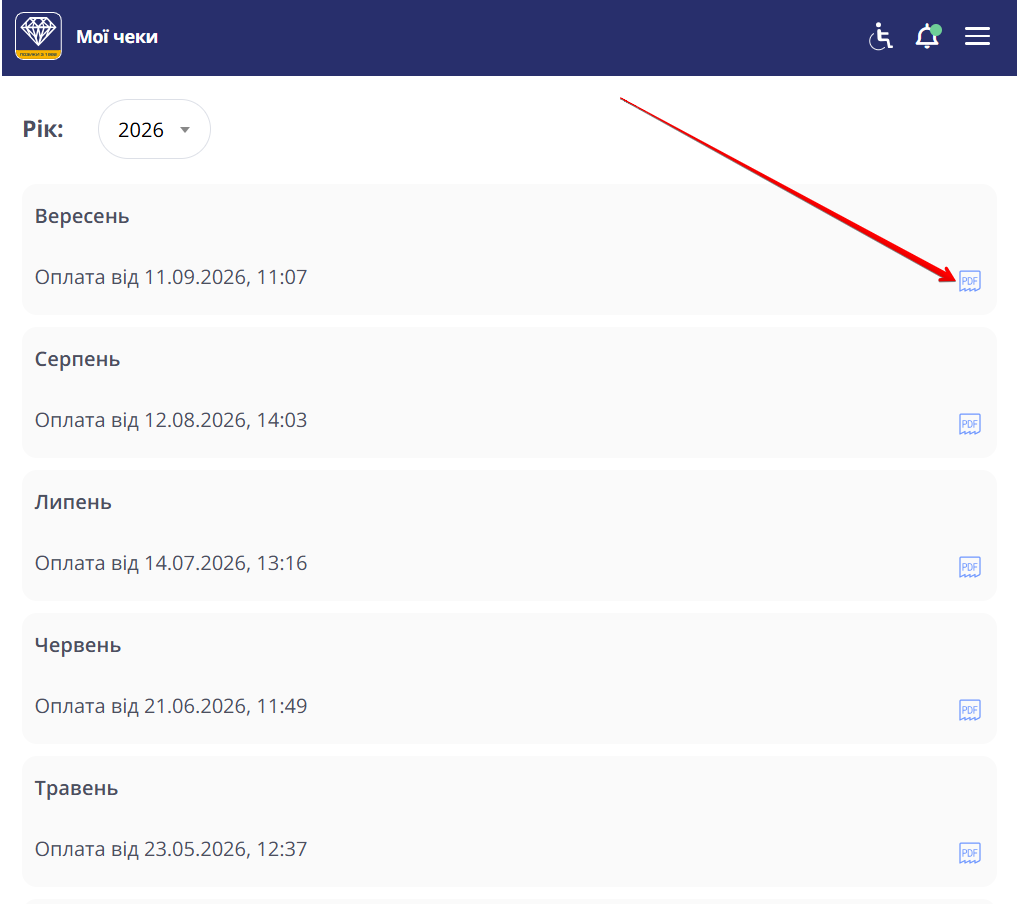Select the 'Червень' month heading

[x=78, y=645]
